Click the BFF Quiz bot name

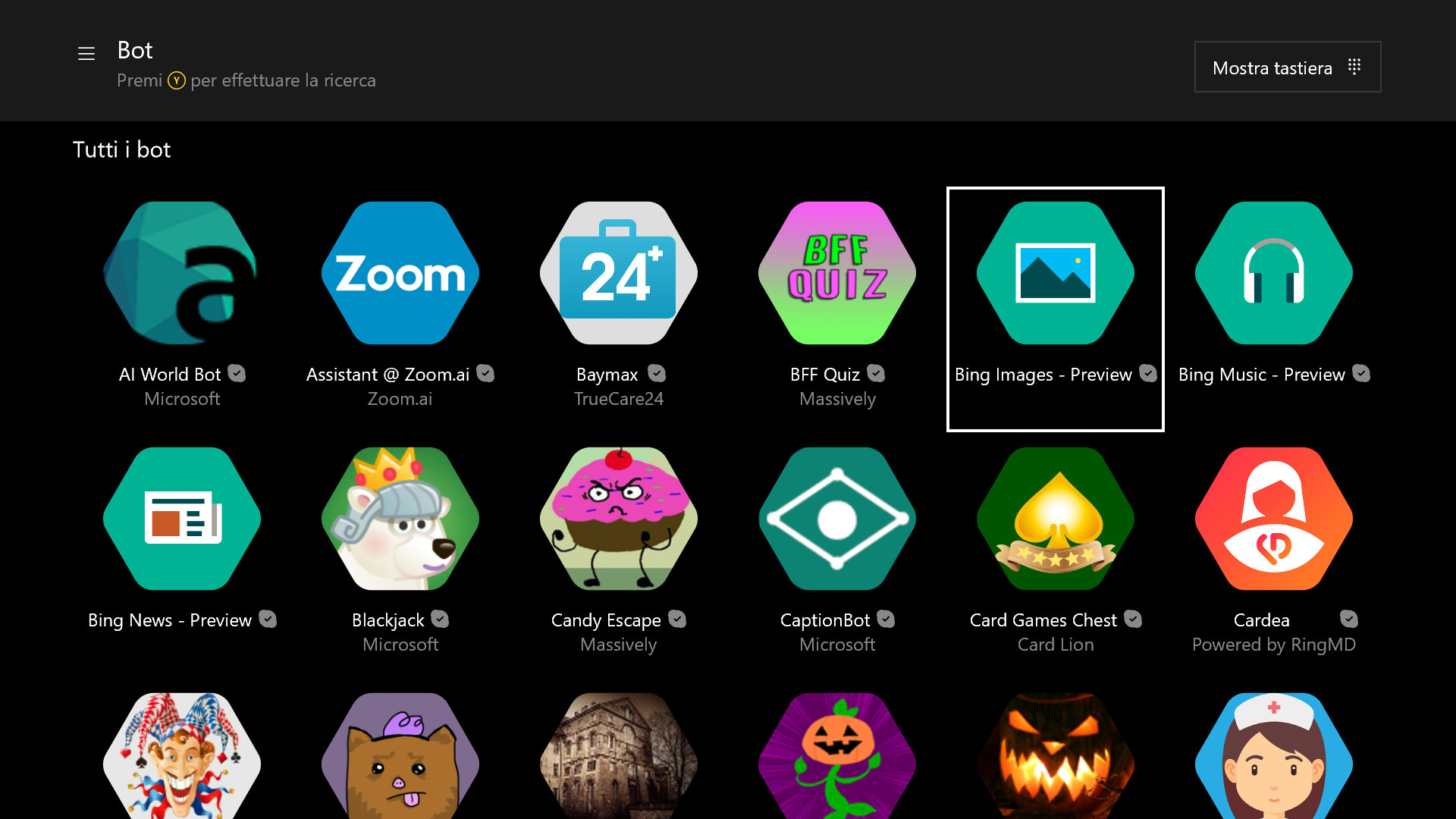click(x=825, y=375)
